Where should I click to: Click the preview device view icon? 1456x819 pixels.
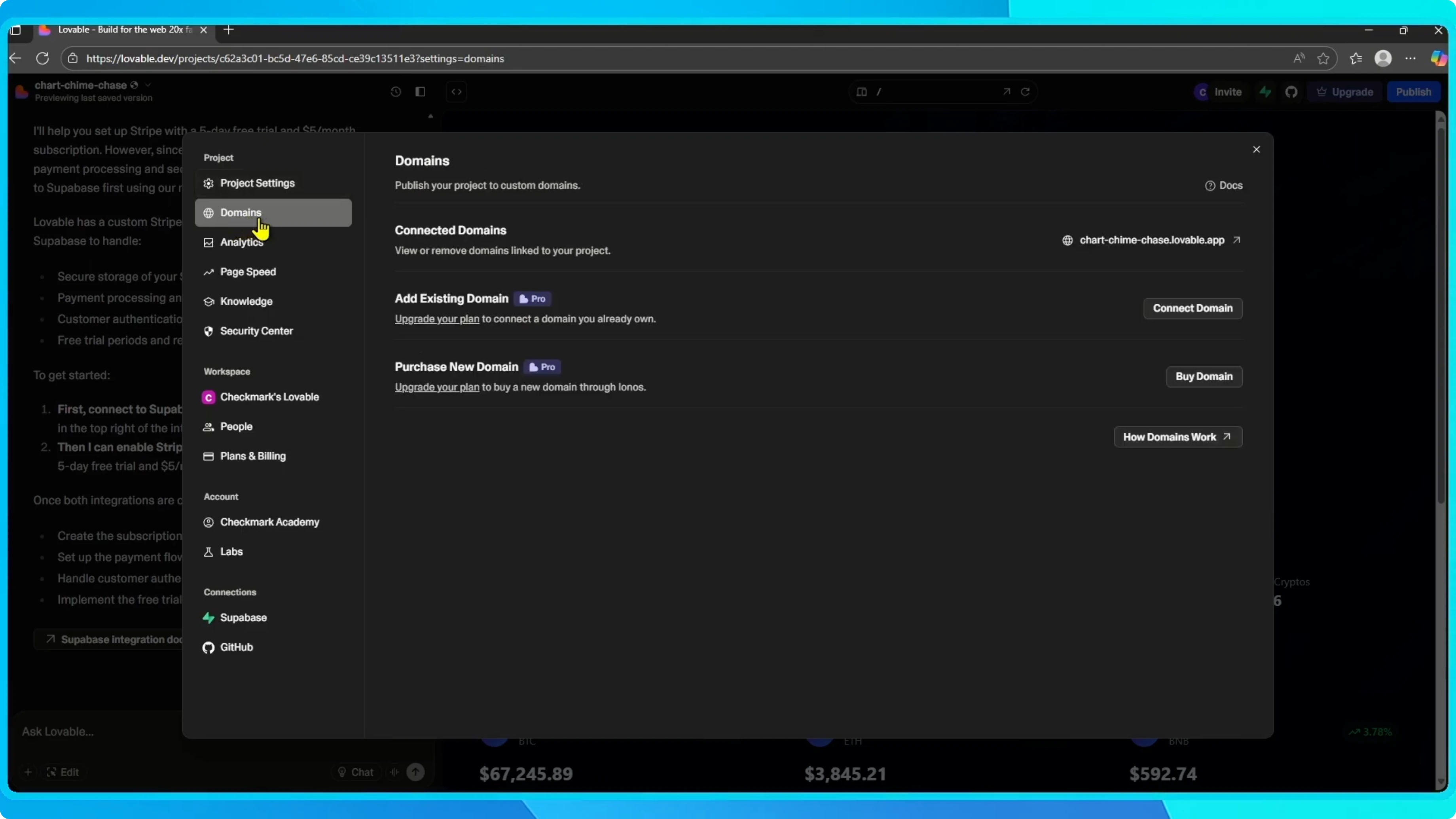[861, 91]
